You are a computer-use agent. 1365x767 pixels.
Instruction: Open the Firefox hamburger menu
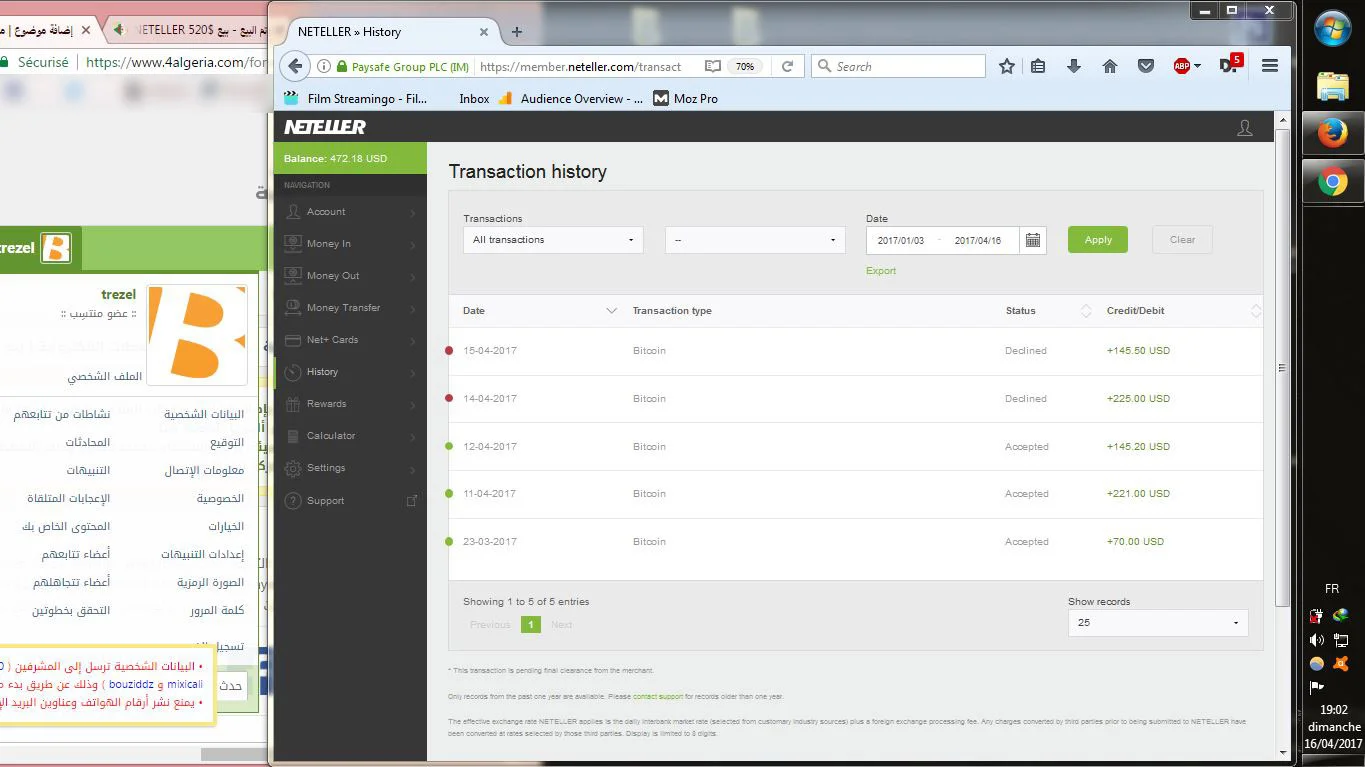point(1270,67)
